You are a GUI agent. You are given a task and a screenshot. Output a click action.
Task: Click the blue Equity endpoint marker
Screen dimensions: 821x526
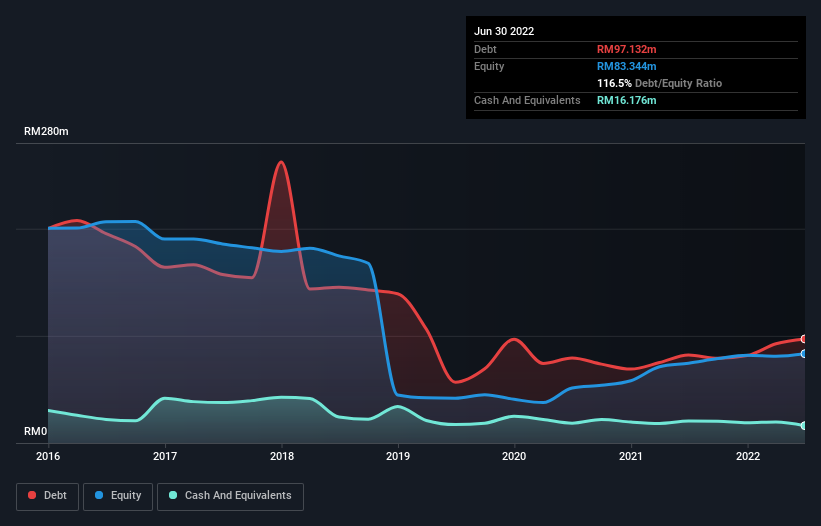pos(804,354)
